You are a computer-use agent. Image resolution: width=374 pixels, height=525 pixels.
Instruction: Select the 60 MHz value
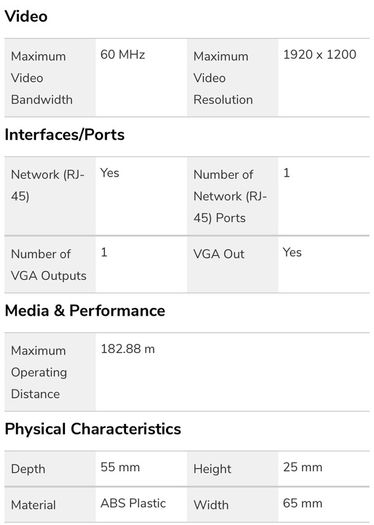(123, 55)
